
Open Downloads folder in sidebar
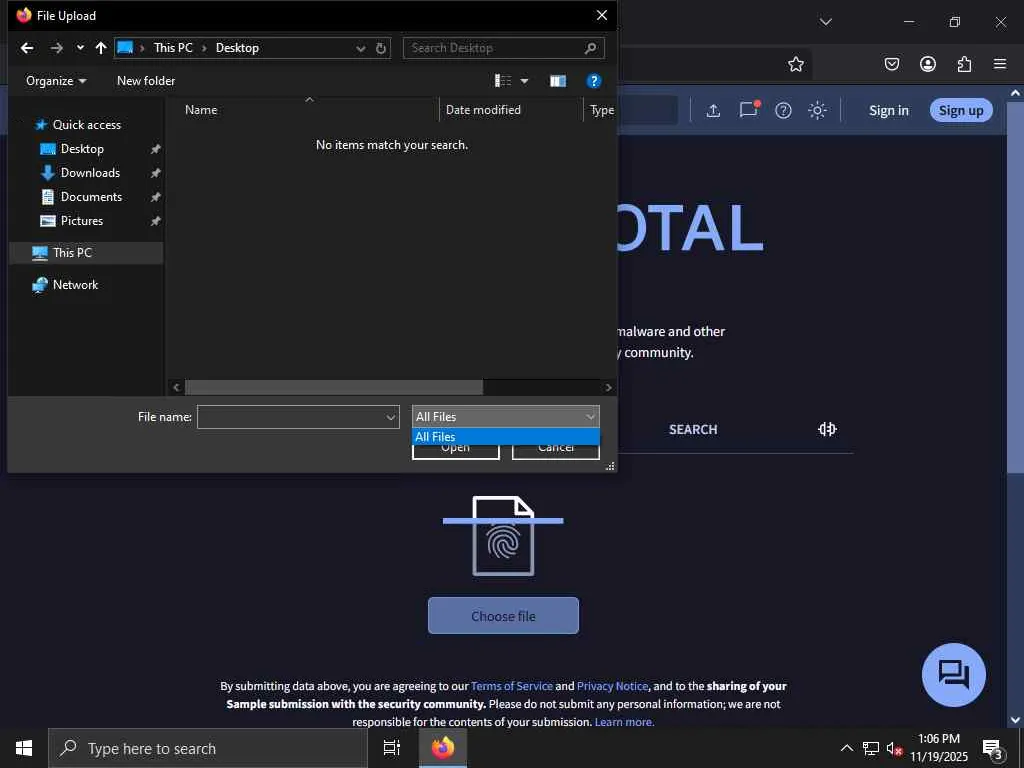coord(90,173)
